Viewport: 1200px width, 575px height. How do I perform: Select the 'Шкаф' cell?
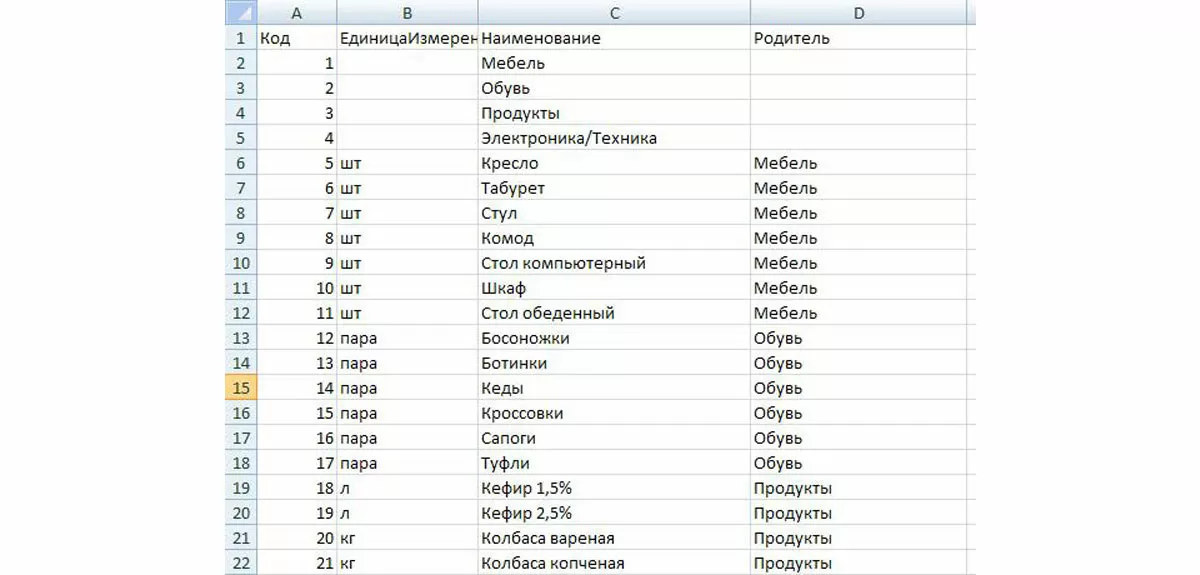pyautogui.click(x=614, y=288)
